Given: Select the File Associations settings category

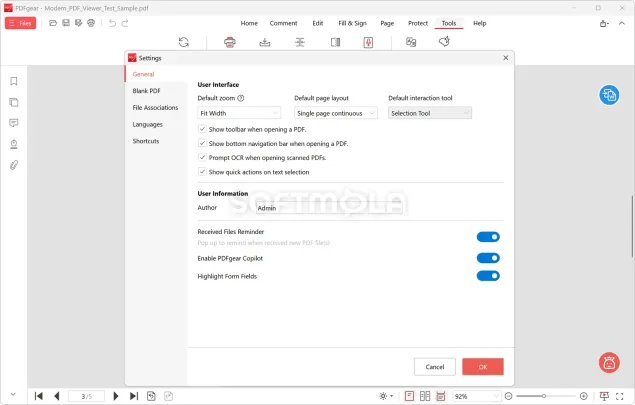Looking at the screenshot, I should [156, 107].
